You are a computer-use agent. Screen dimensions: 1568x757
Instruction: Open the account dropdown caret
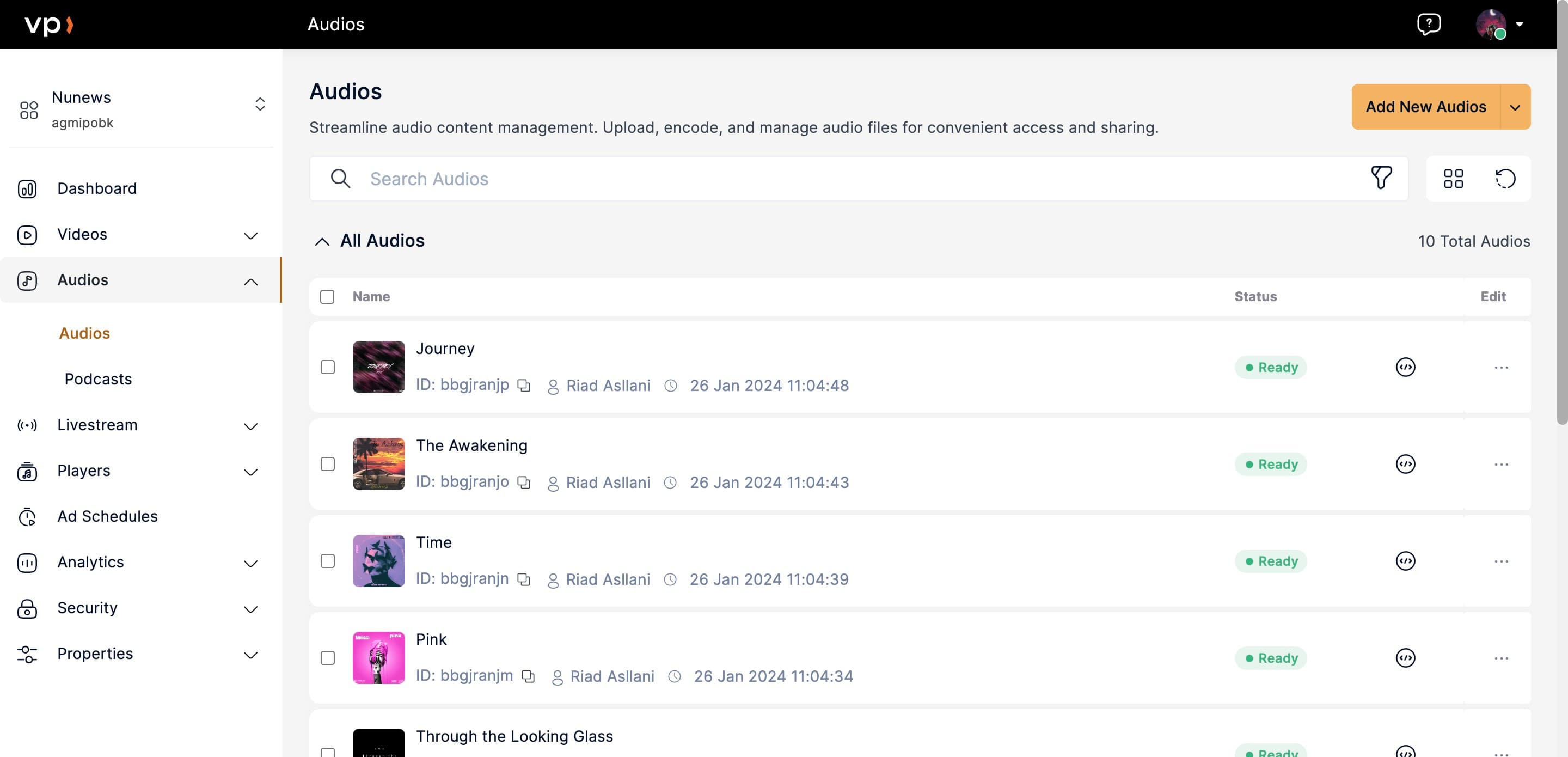point(1520,25)
